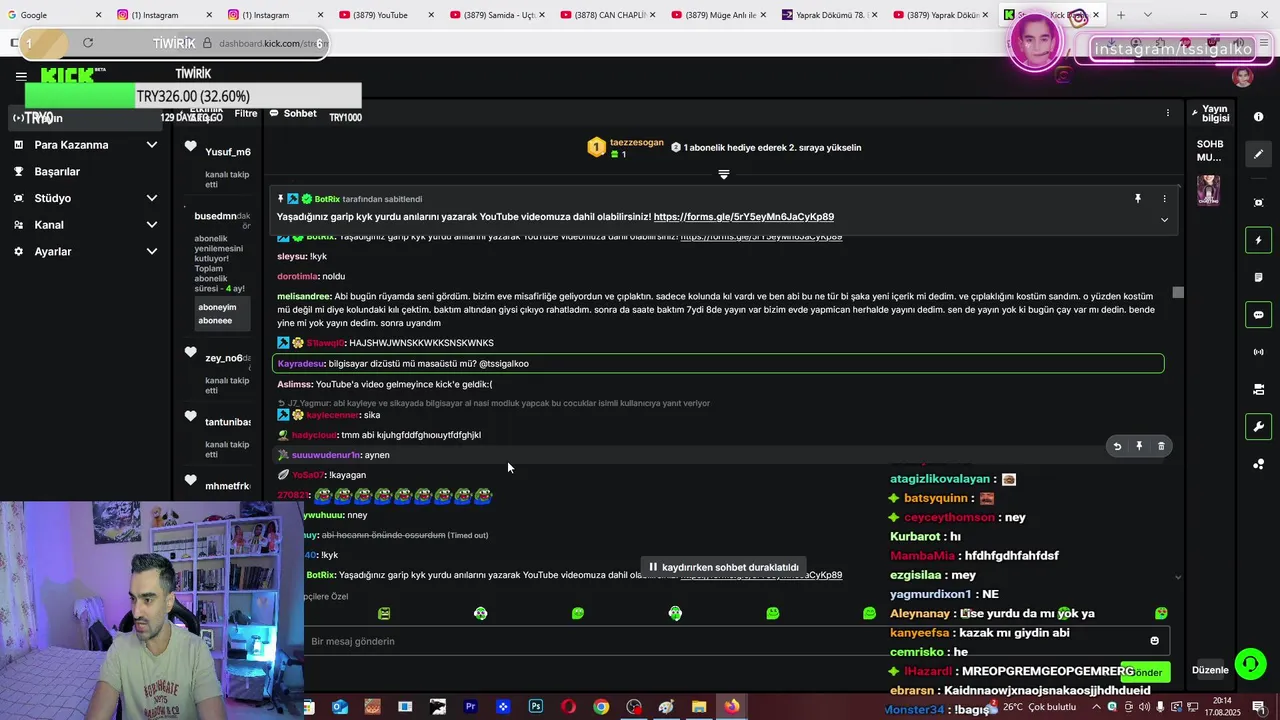Image resolution: width=1280 pixels, height=720 pixels.
Task: Open File Explorer from the taskbar
Action: coord(699,707)
